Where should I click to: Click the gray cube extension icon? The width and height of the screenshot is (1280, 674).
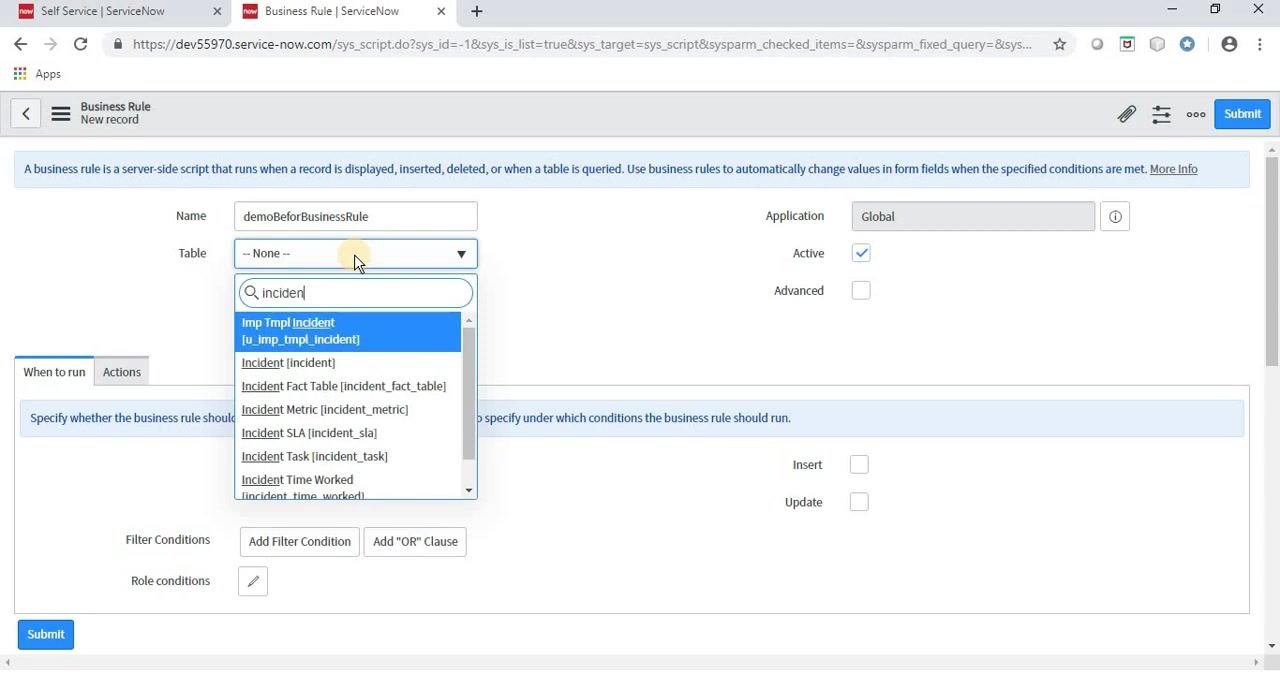tap(1157, 44)
